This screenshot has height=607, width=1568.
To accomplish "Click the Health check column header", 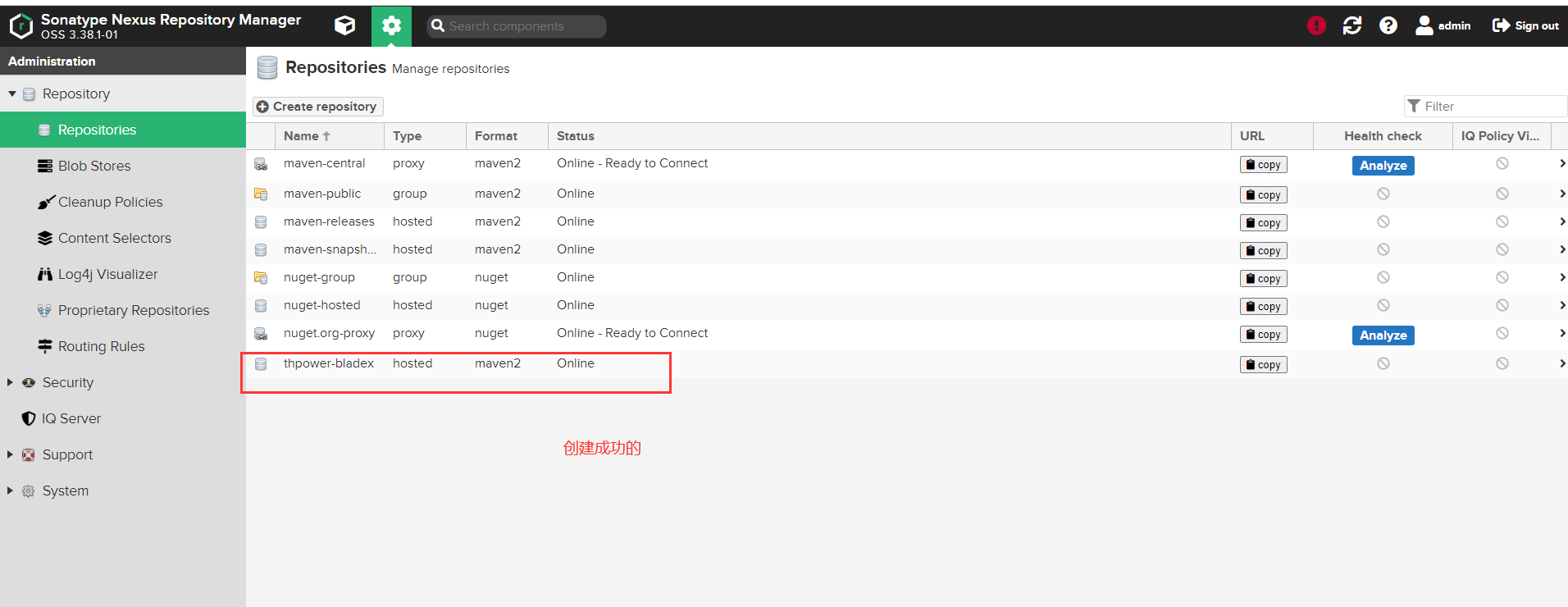I will (1383, 136).
